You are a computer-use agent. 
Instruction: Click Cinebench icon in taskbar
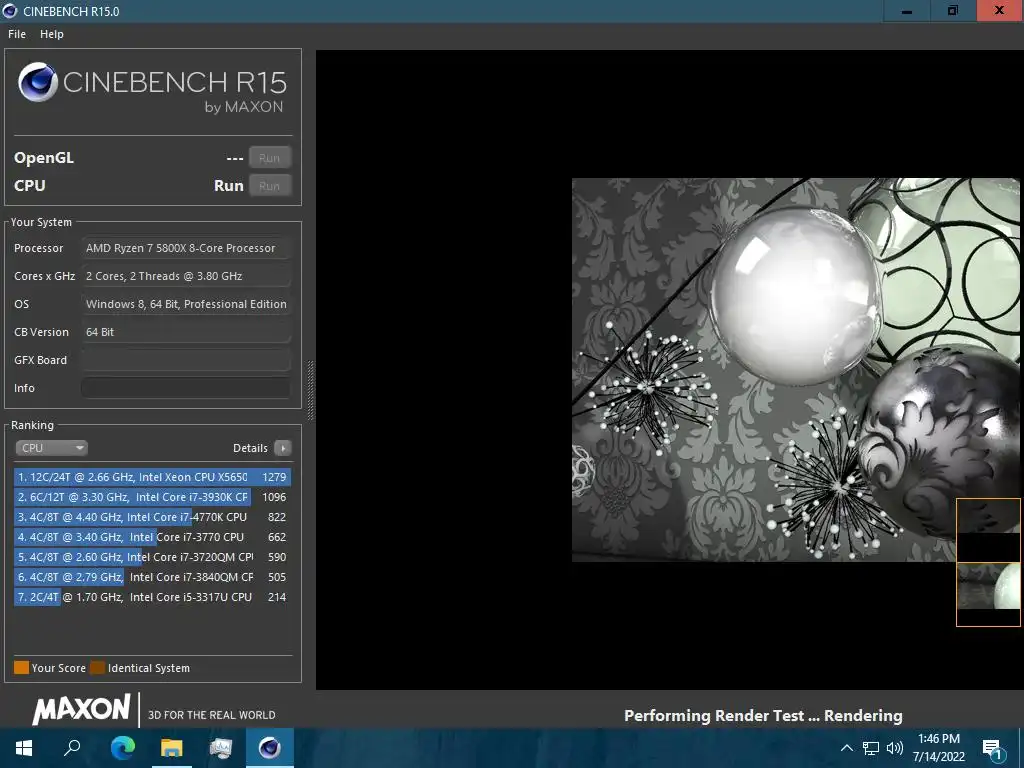click(x=270, y=748)
